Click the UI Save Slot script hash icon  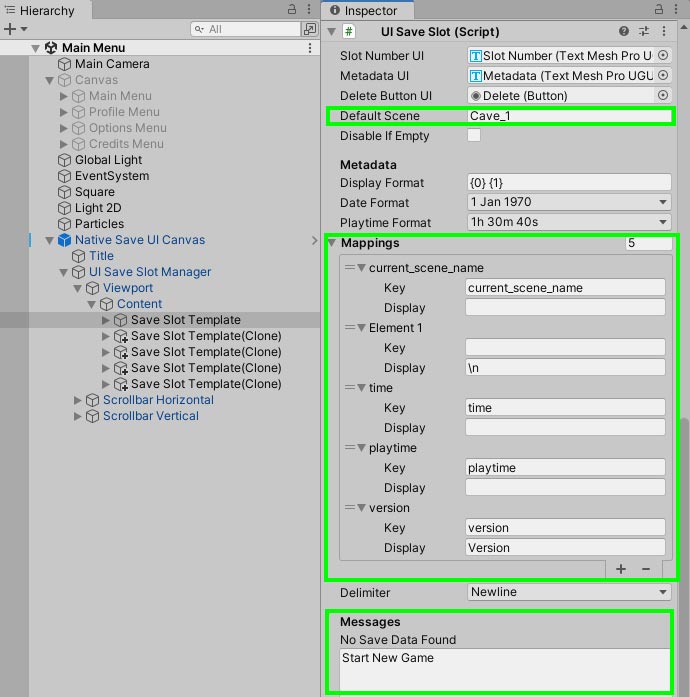pyautogui.click(x=349, y=32)
